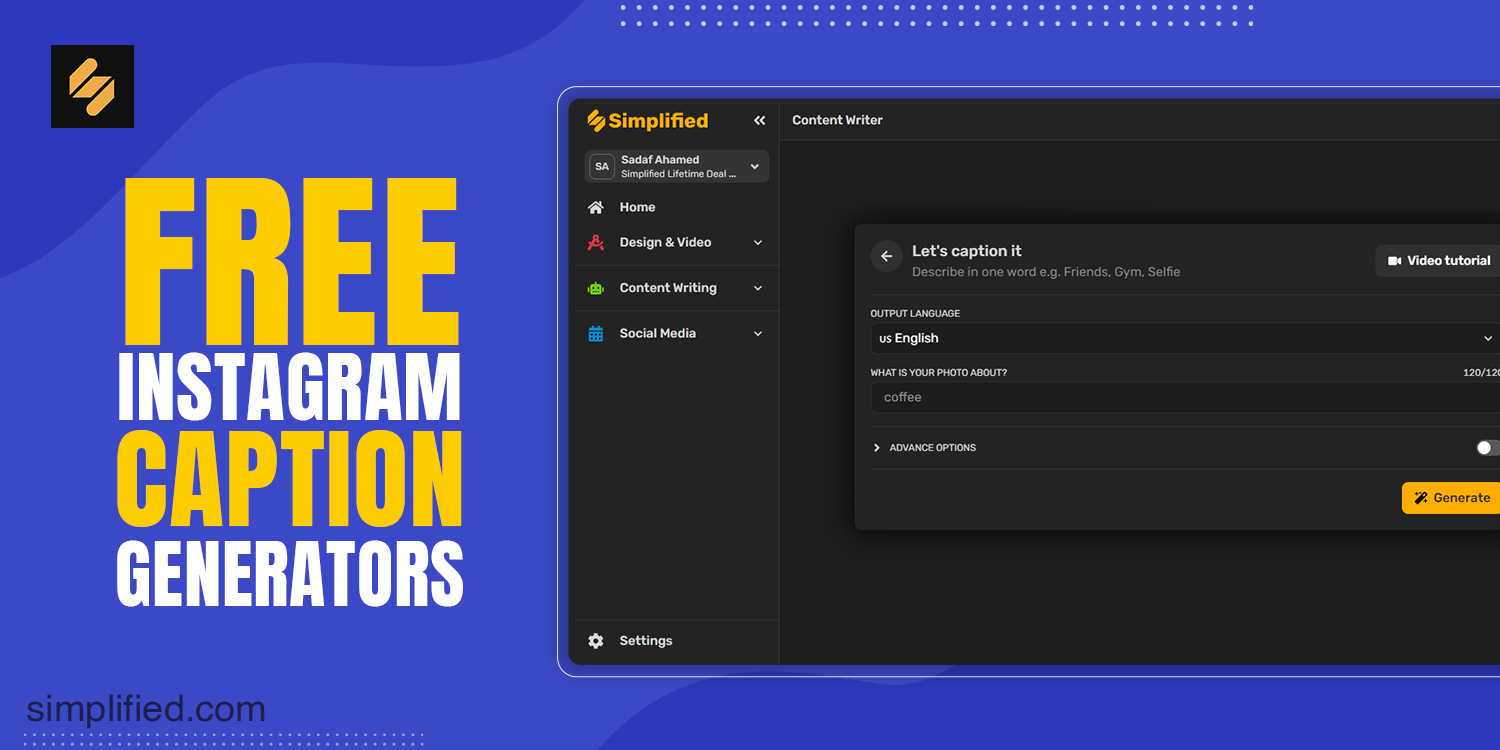Collapse the sidebar with double-chevron icon
The height and width of the screenshot is (750, 1500).
[759, 120]
